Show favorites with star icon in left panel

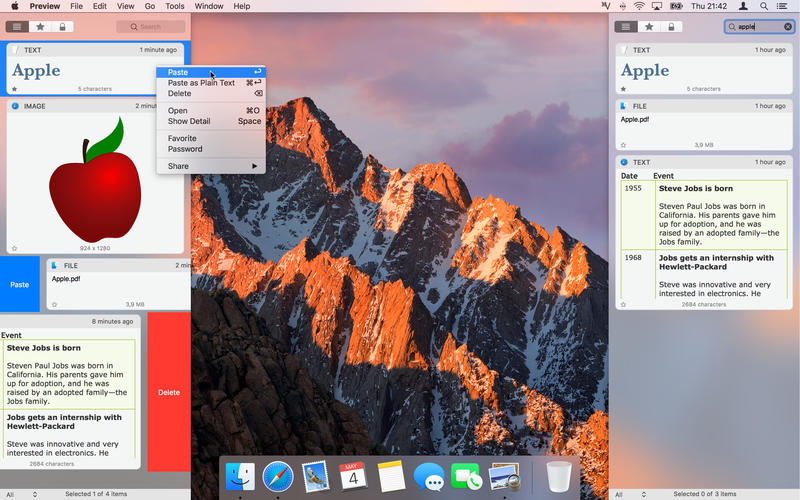(40, 27)
